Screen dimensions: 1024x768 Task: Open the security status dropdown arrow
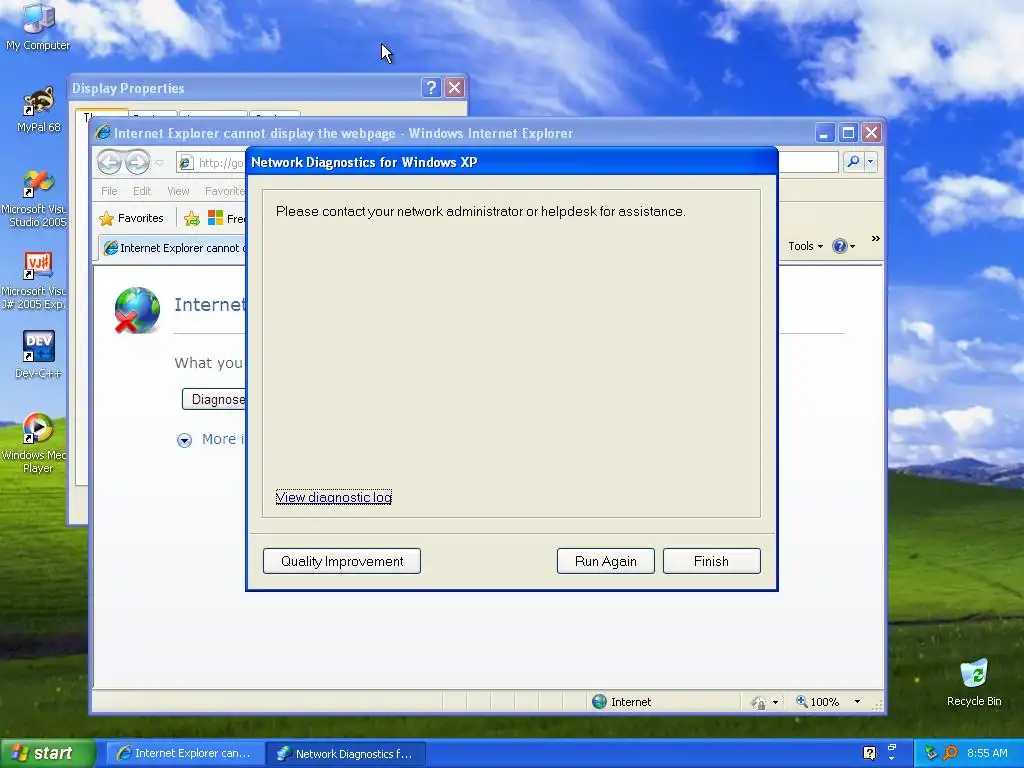coord(775,702)
